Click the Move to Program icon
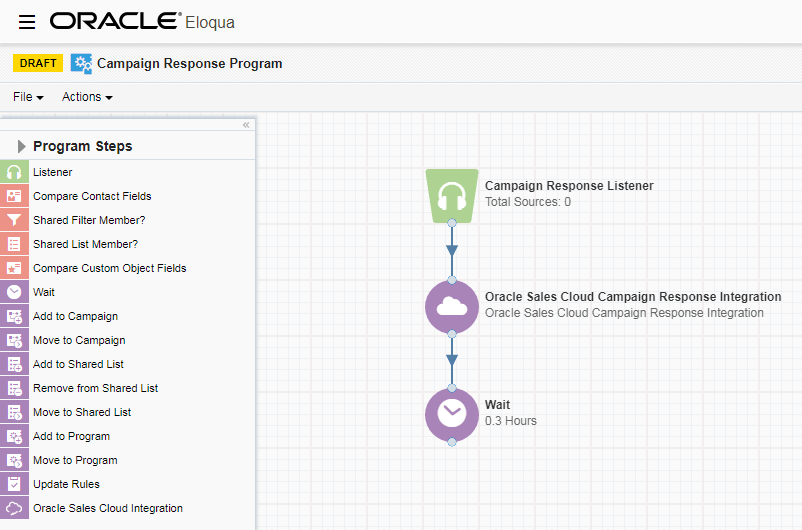Image resolution: width=802 pixels, height=530 pixels. (x=14, y=460)
